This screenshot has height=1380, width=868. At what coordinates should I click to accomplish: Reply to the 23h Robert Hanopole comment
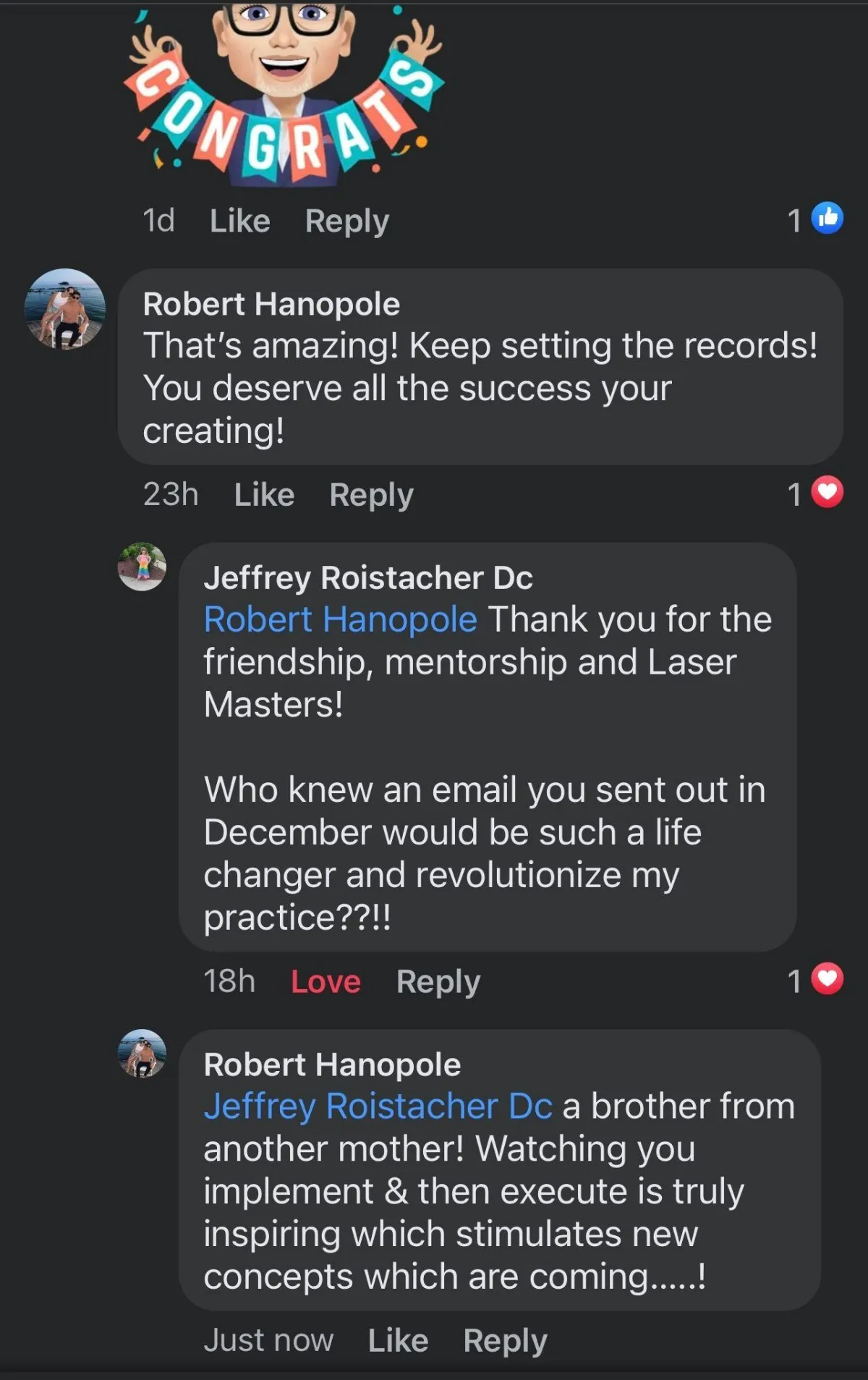click(x=371, y=495)
